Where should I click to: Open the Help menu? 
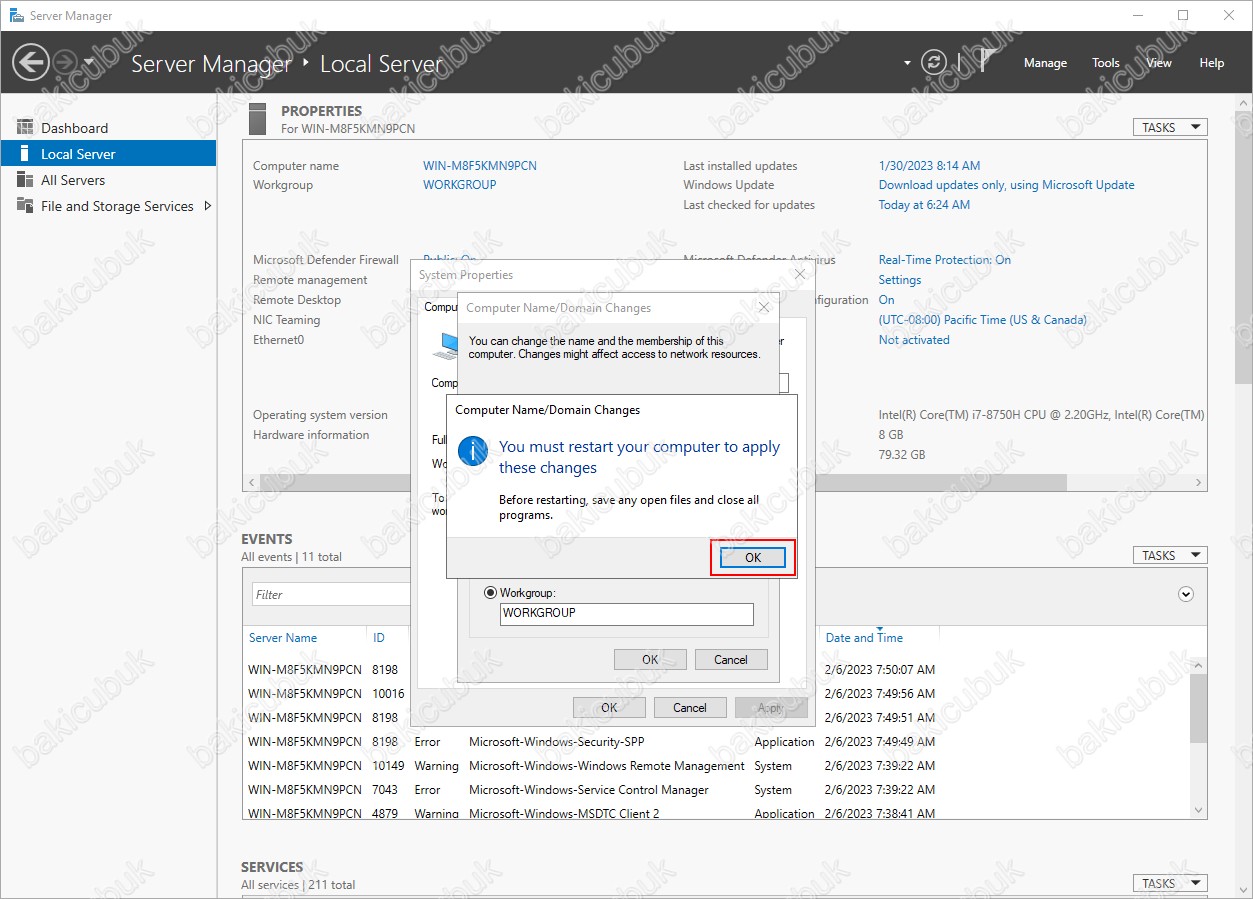(x=1212, y=63)
